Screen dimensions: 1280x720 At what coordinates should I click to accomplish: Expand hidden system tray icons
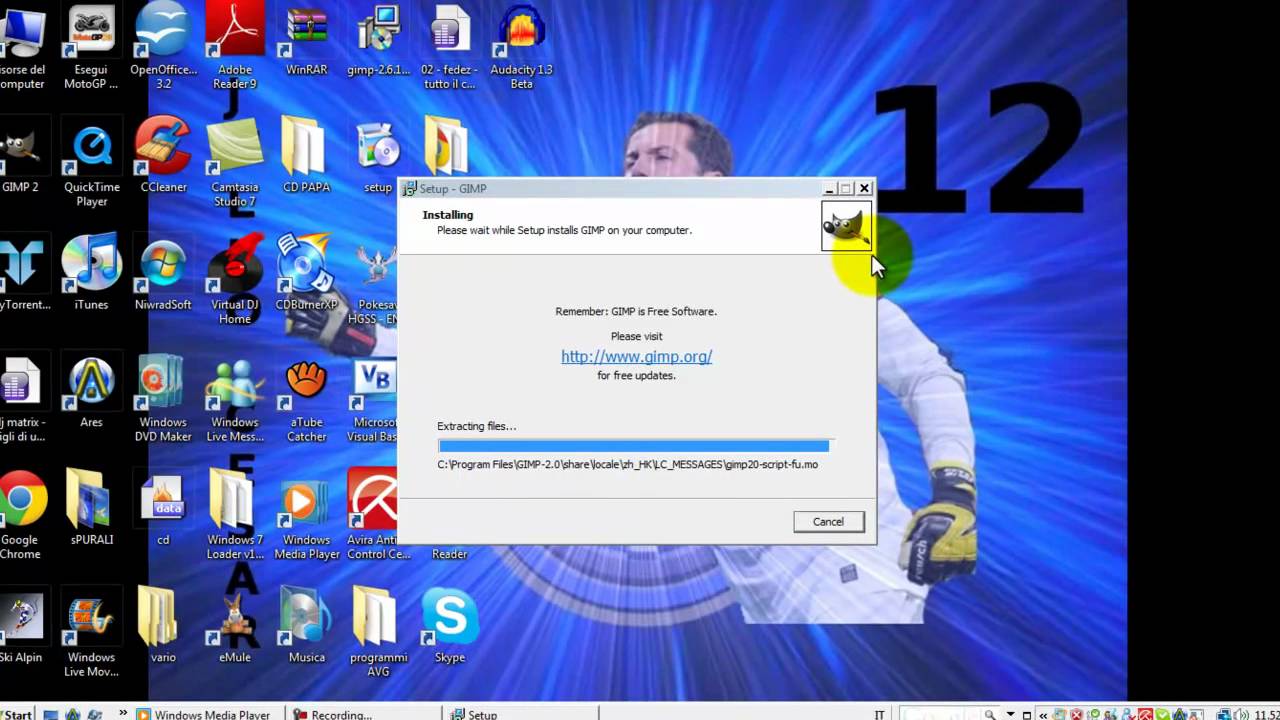pyautogui.click(x=1044, y=715)
